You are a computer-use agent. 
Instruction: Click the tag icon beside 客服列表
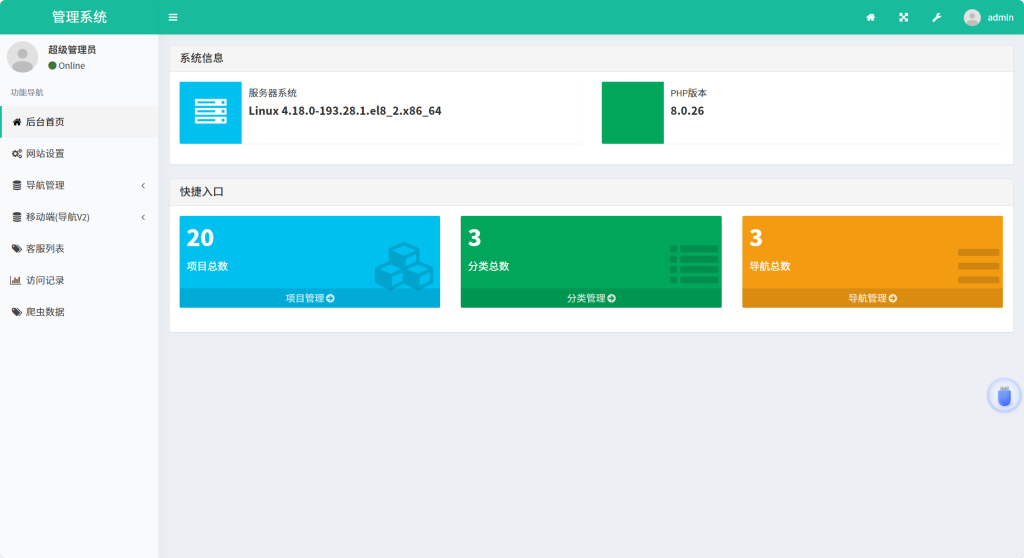click(16, 249)
